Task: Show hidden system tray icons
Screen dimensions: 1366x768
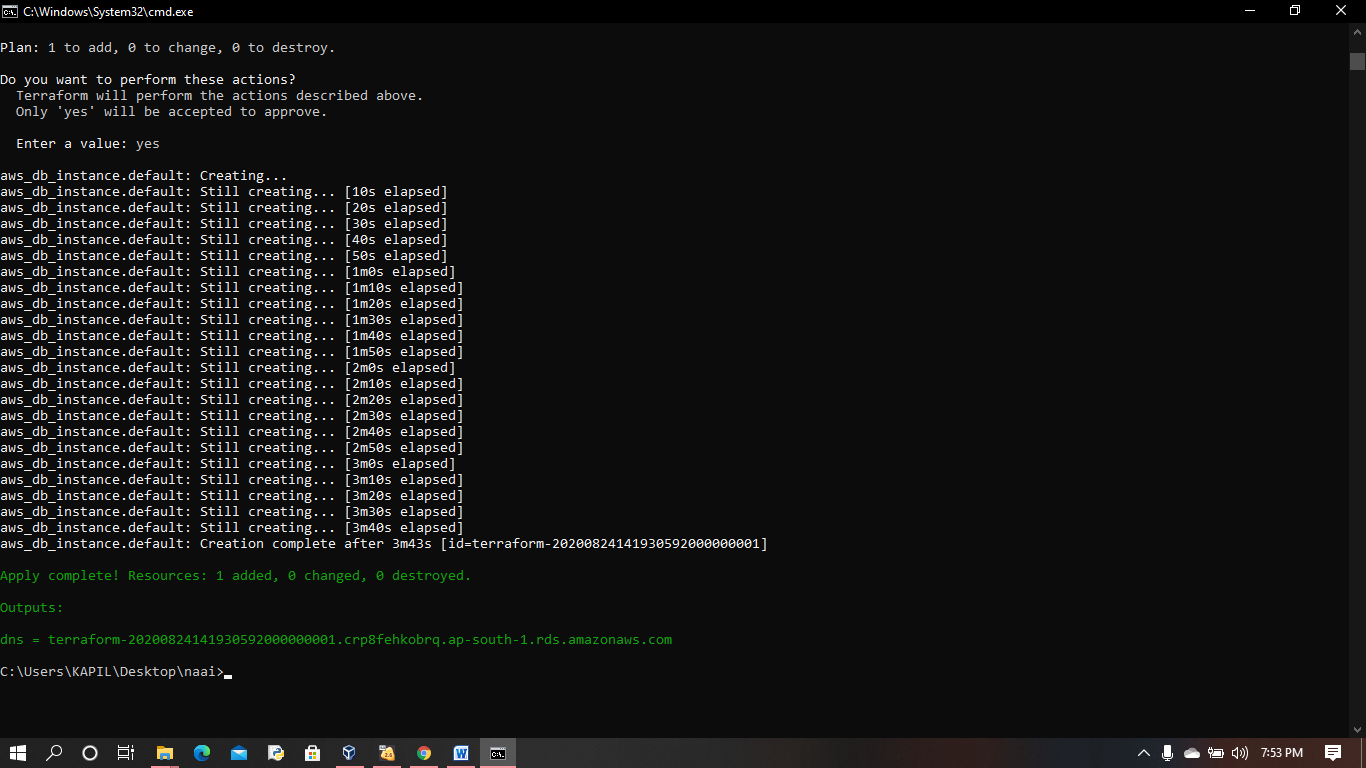Action: (x=1144, y=753)
